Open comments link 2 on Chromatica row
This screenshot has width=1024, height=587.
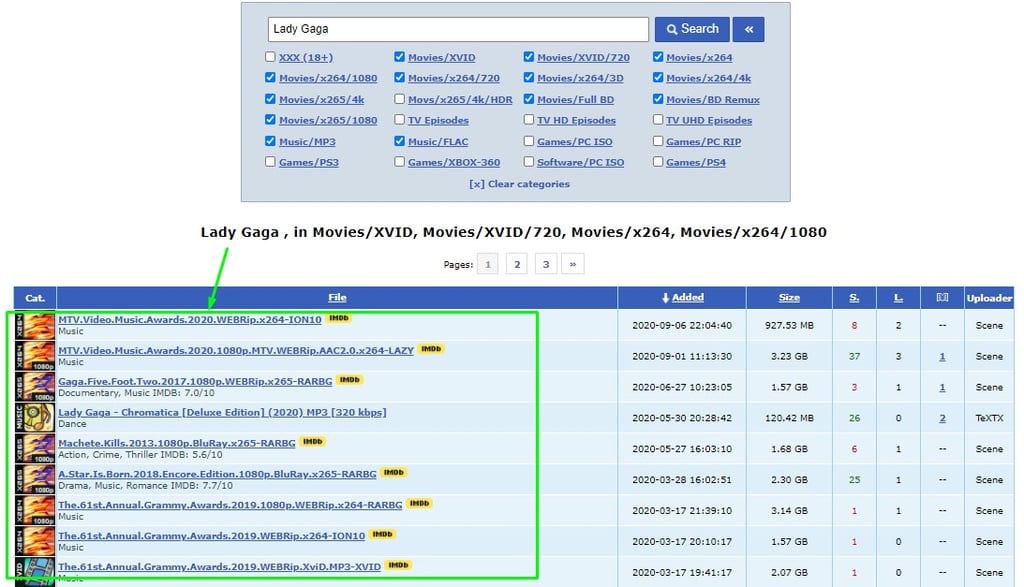coord(942,418)
